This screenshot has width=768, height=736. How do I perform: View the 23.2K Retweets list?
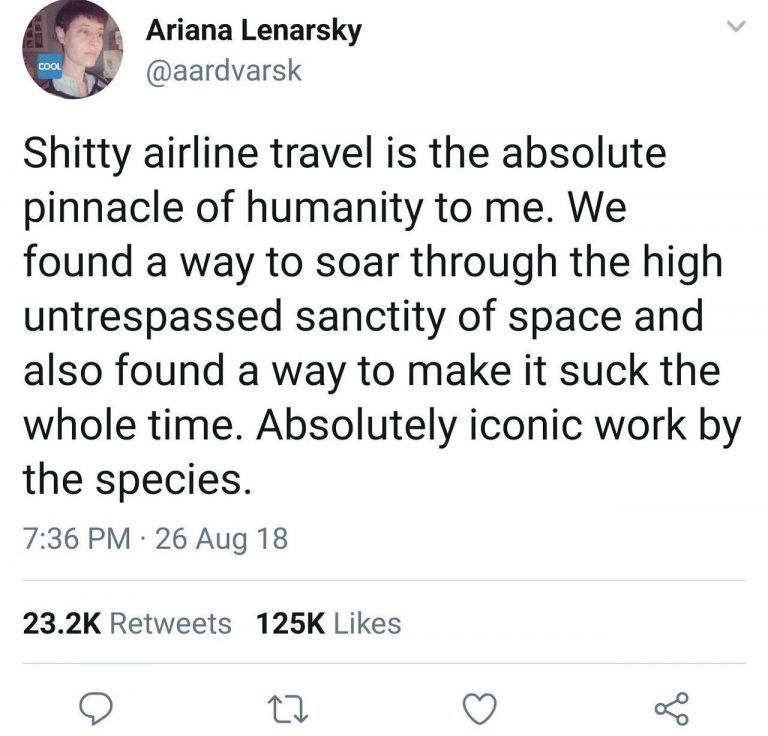click(x=126, y=624)
